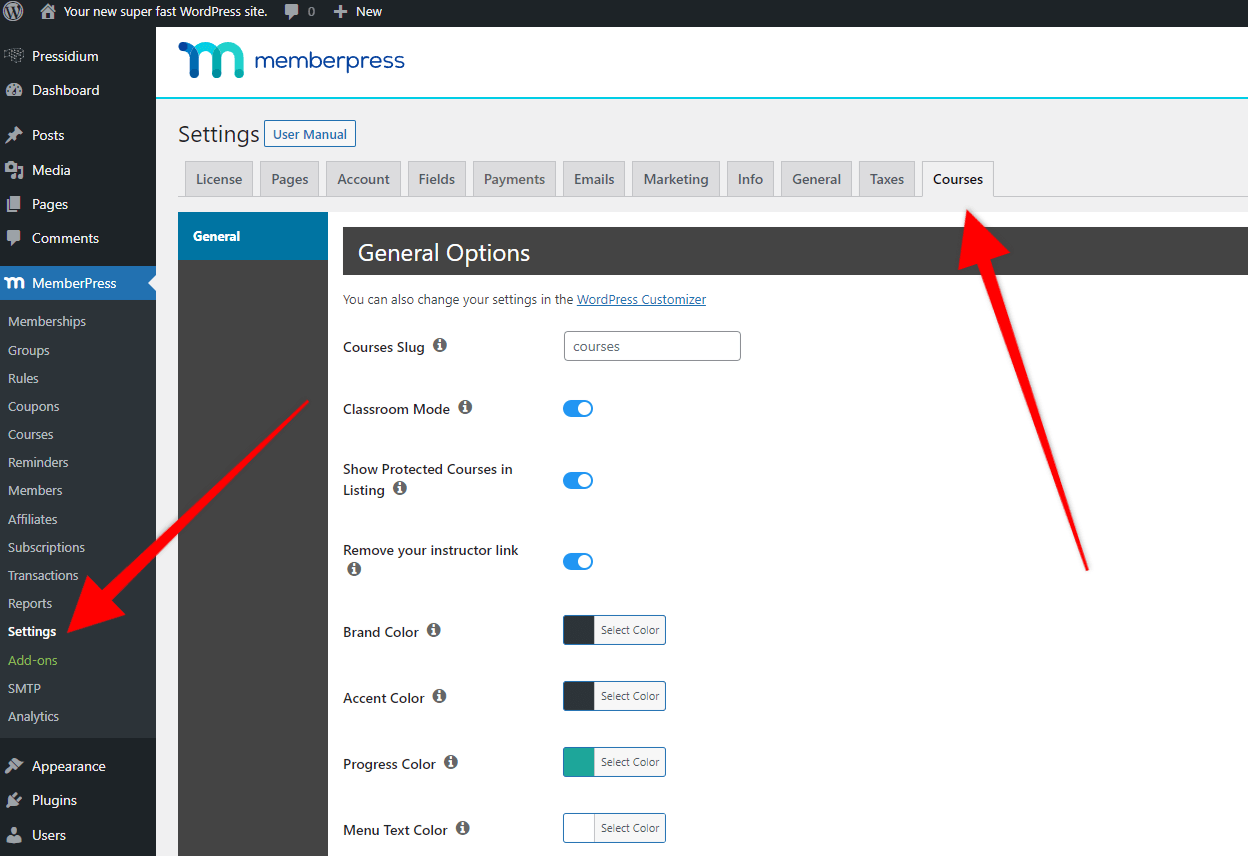Click the Comments icon in sidebar
This screenshot has height=856, width=1248.
tap(14, 238)
